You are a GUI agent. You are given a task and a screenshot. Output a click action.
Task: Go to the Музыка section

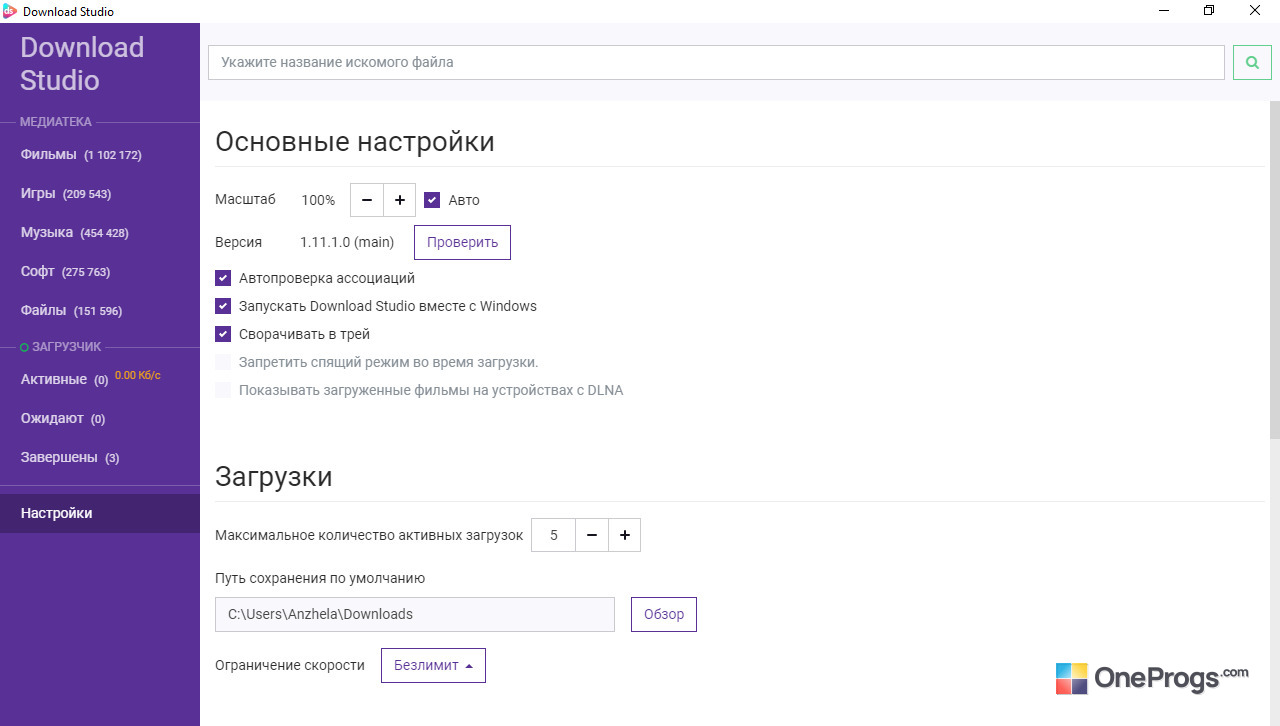point(100,233)
